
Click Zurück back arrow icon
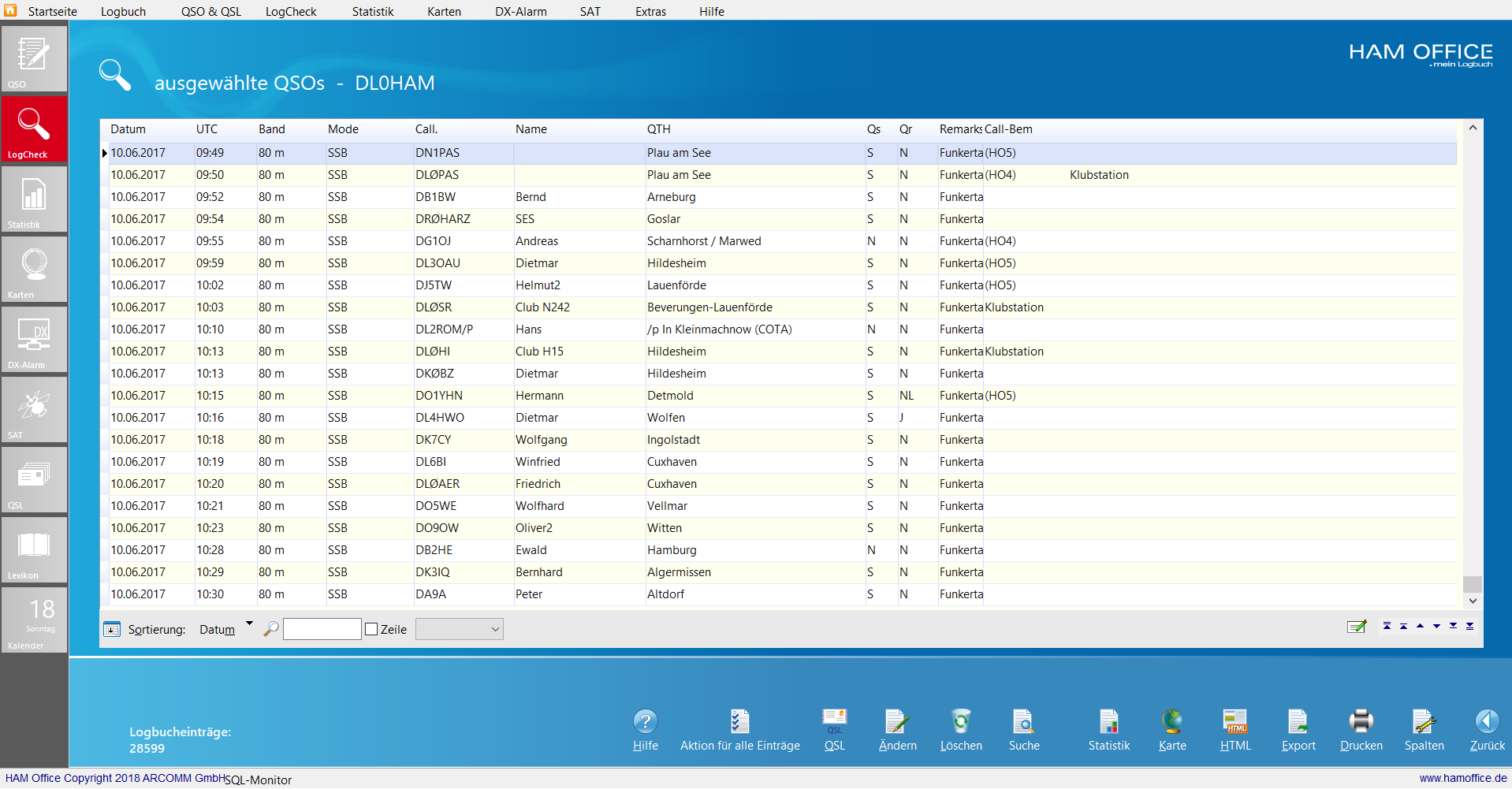(1487, 721)
